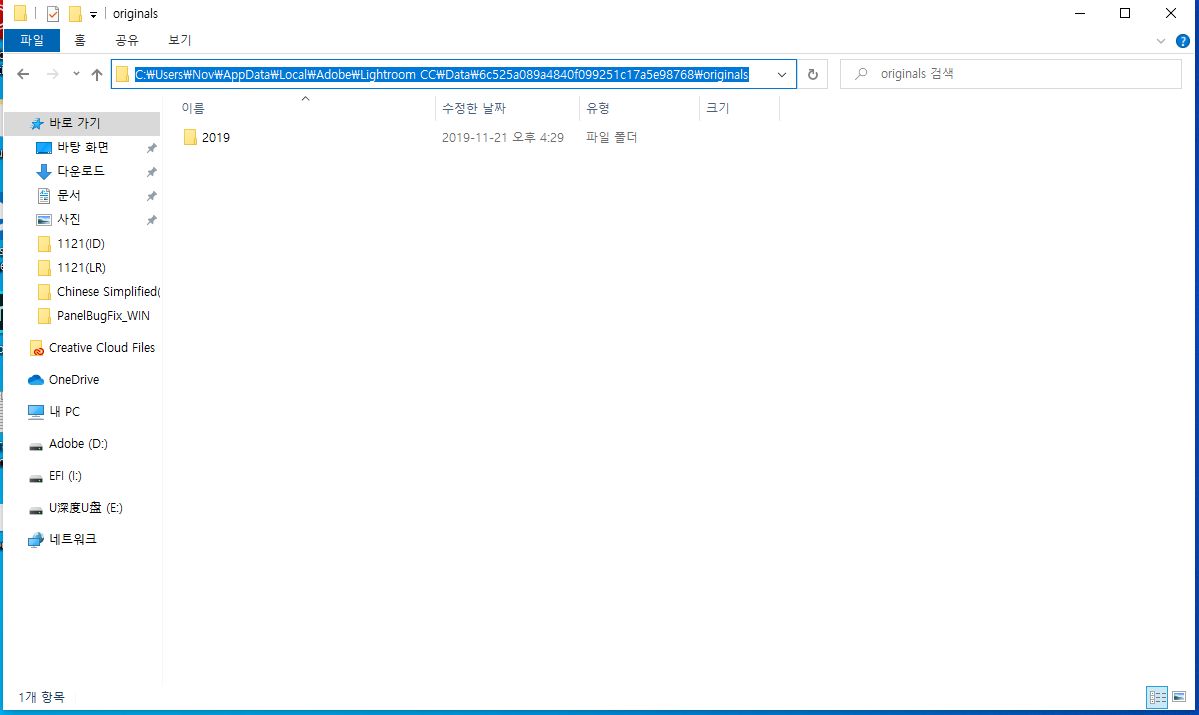
Task: Switch to large thumbnail view in status bar
Action: pyautogui.click(x=1178, y=697)
